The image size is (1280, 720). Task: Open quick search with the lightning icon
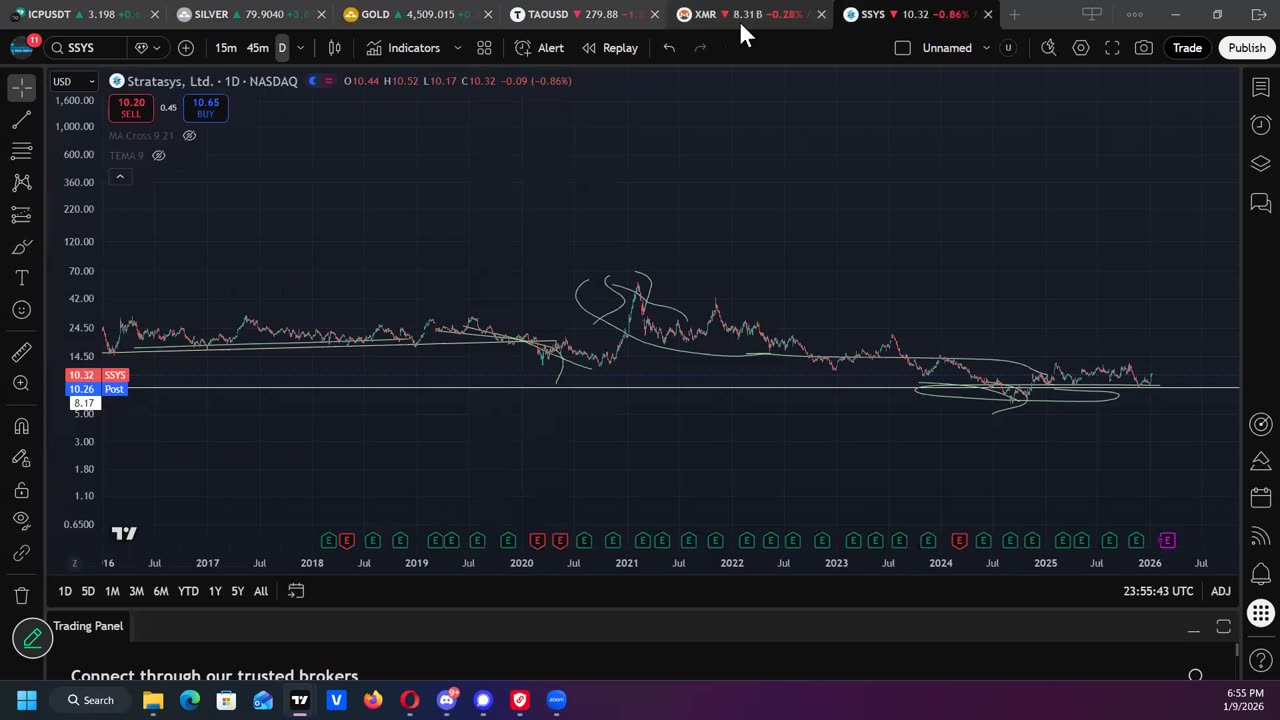pyautogui.click(x=1048, y=48)
